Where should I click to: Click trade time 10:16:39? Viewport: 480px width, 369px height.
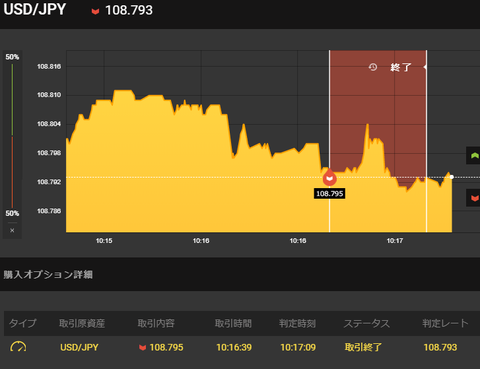click(234, 347)
